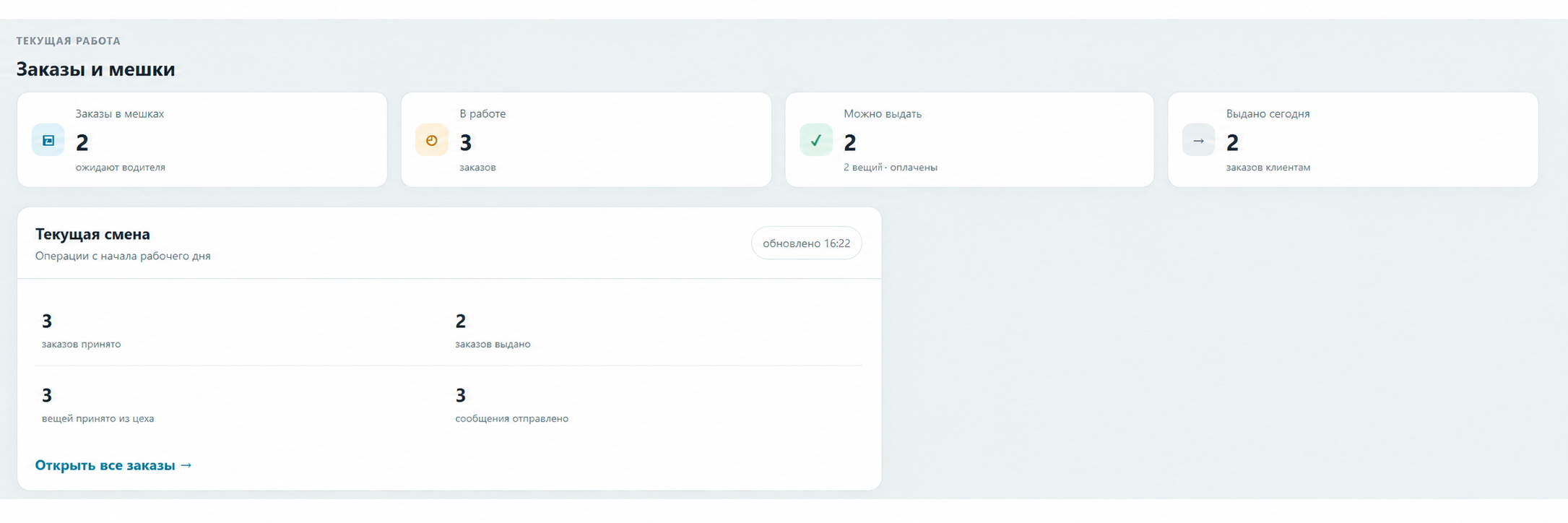Click the Можно выдать card label
The height and width of the screenshot is (523, 1568).
883,113
